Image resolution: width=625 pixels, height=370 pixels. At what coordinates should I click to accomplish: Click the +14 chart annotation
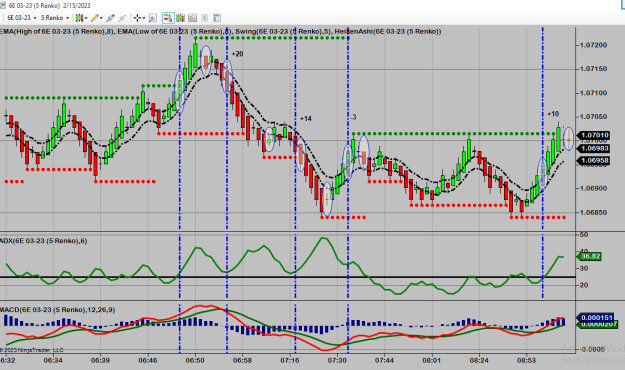(x=306, y=119)
